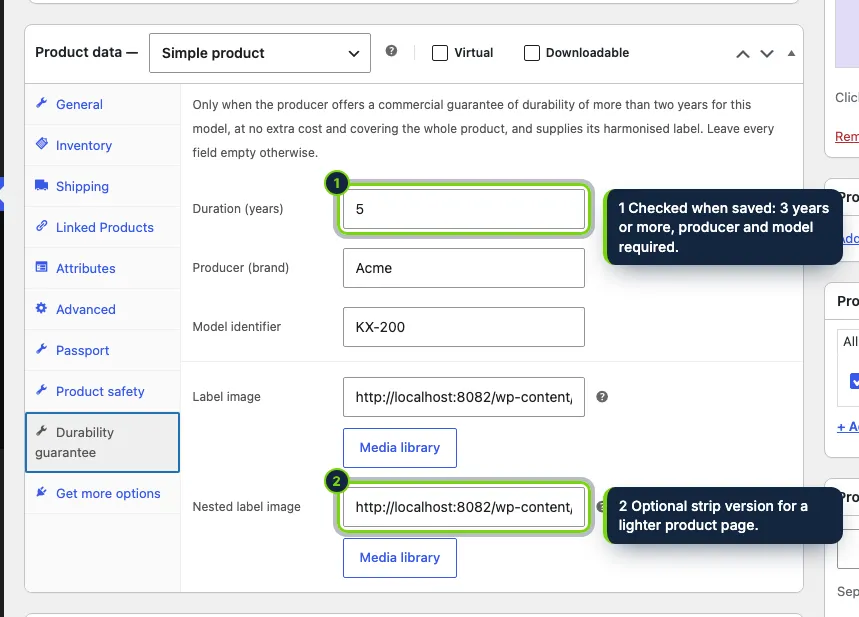Switch to the Inventory tab
Viewport: 859px width, 617px height.
pos(102,145)
